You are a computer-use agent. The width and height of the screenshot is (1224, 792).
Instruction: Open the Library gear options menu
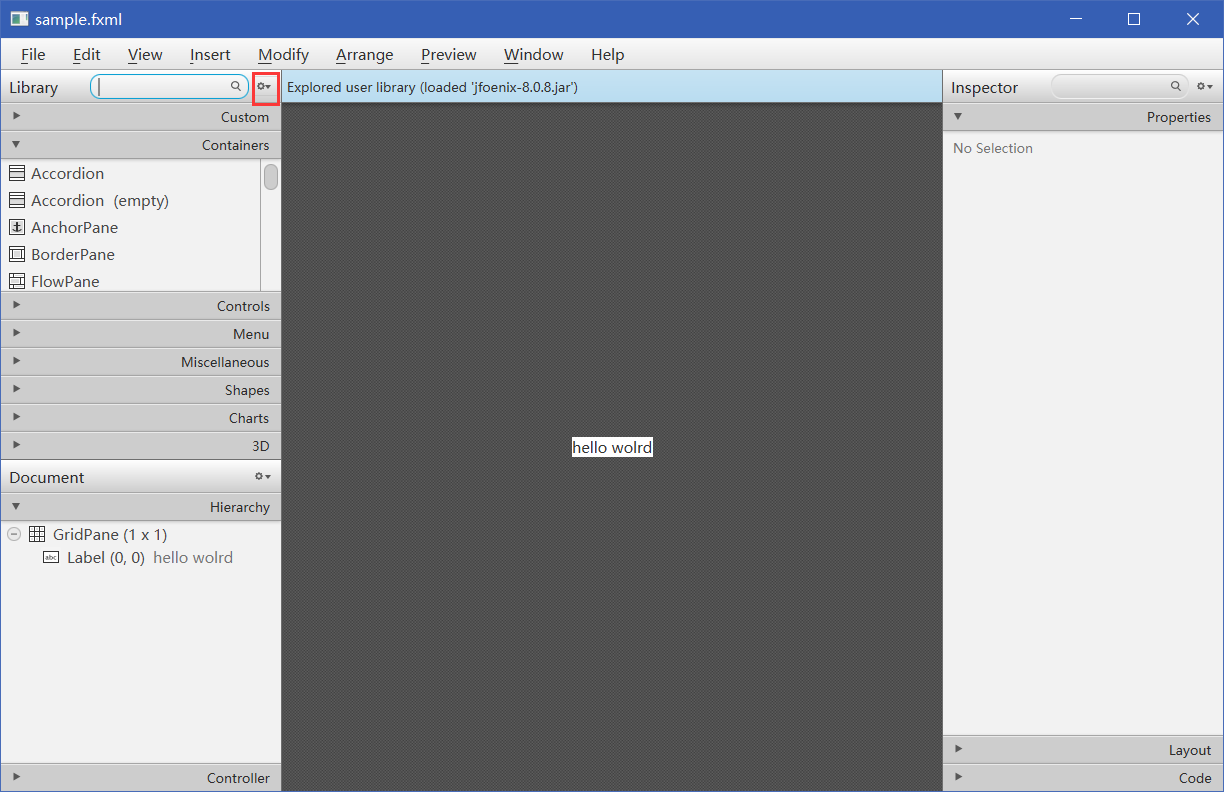pos(264,87)
